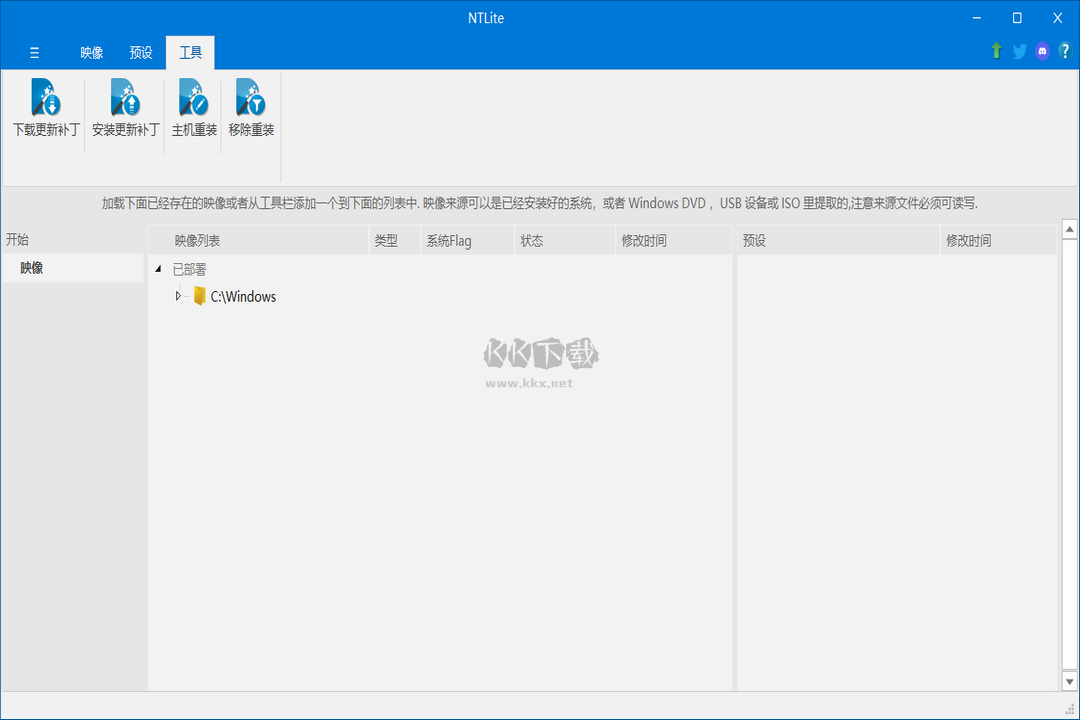Expand the C:\Windows image entry

click(x=180, y=296)
